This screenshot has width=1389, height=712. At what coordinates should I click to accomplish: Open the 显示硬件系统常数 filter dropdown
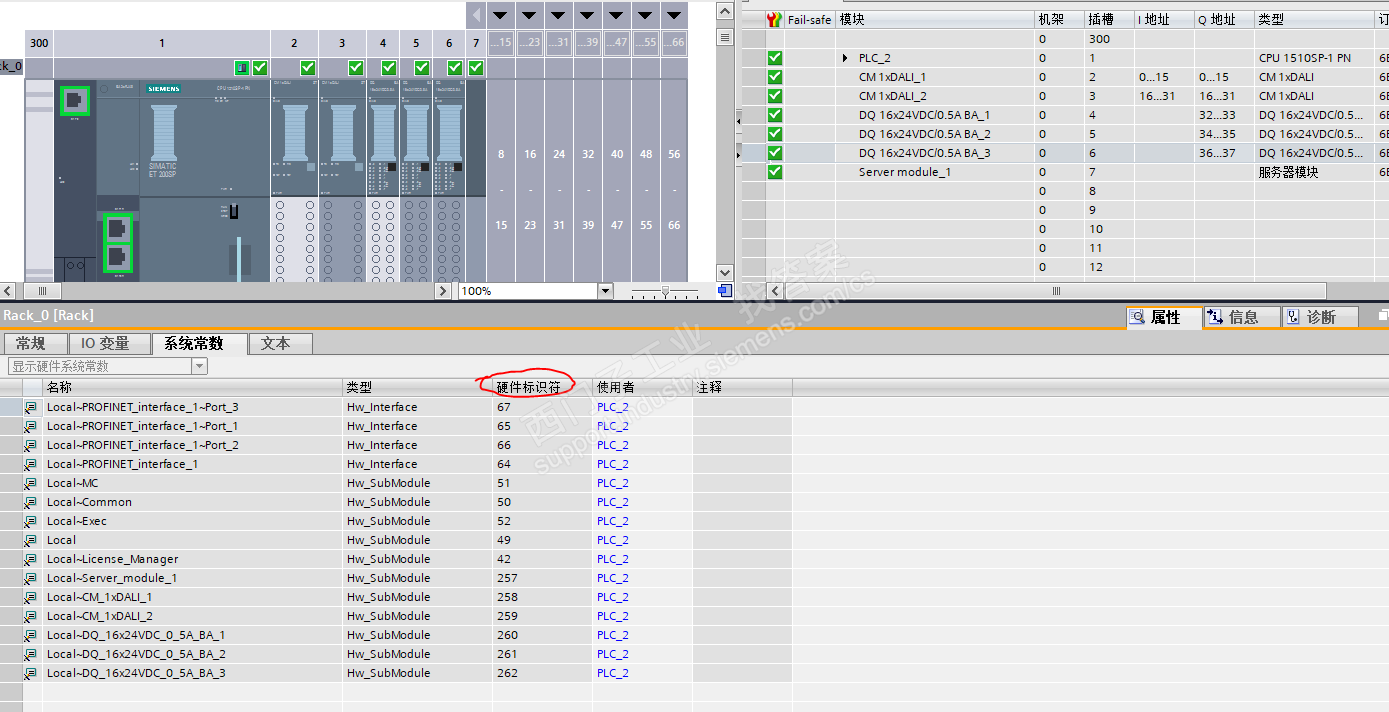(x=200, y=366)
